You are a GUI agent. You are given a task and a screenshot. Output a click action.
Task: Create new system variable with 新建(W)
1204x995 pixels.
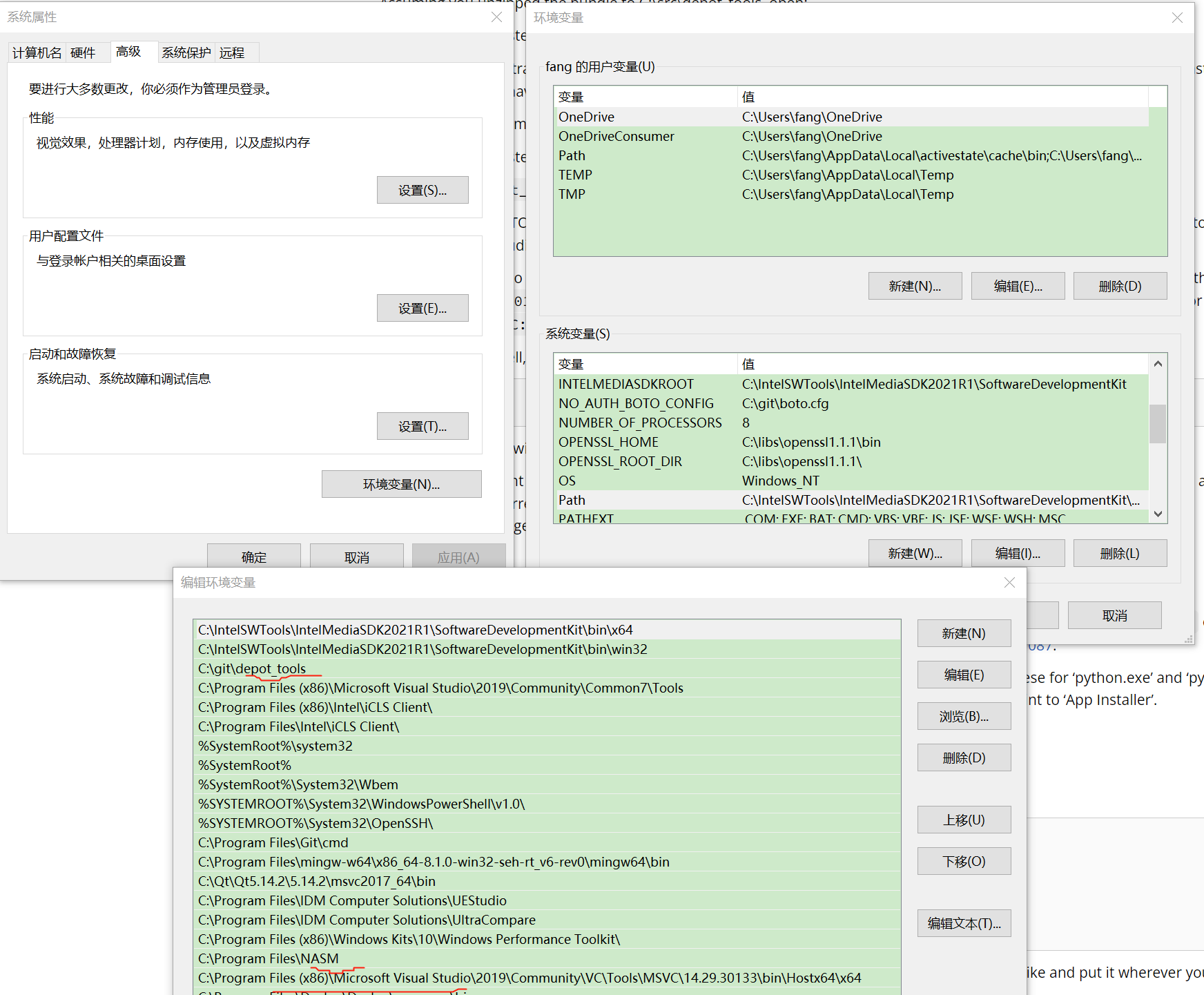pos(915,552)
